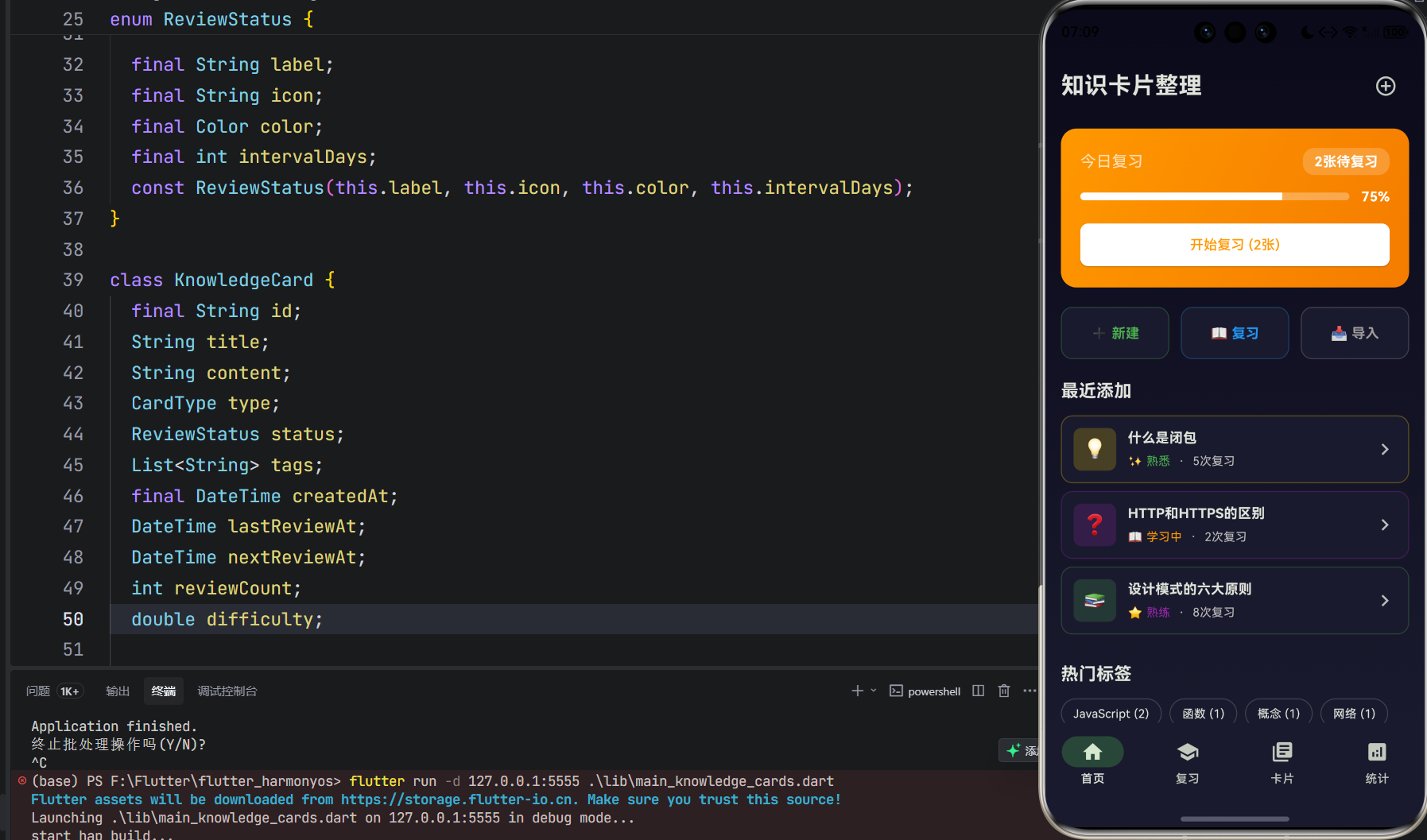The height and width of the screenshot is (840, 1427).
Task: Tap the 知识卡片整理 app title
Action: (x=1131, y=85)
